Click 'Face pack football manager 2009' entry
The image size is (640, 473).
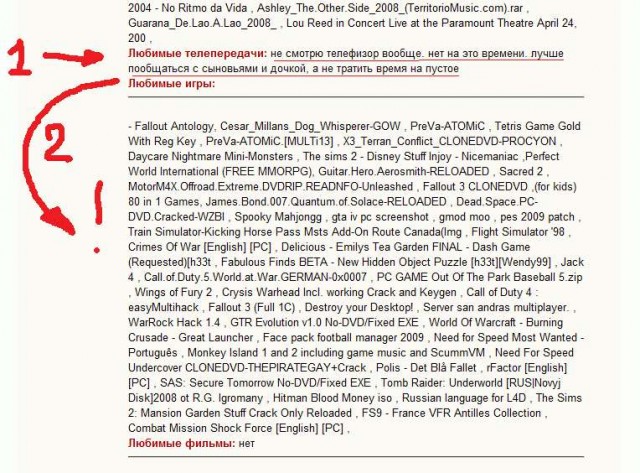[x=343, y=338]
